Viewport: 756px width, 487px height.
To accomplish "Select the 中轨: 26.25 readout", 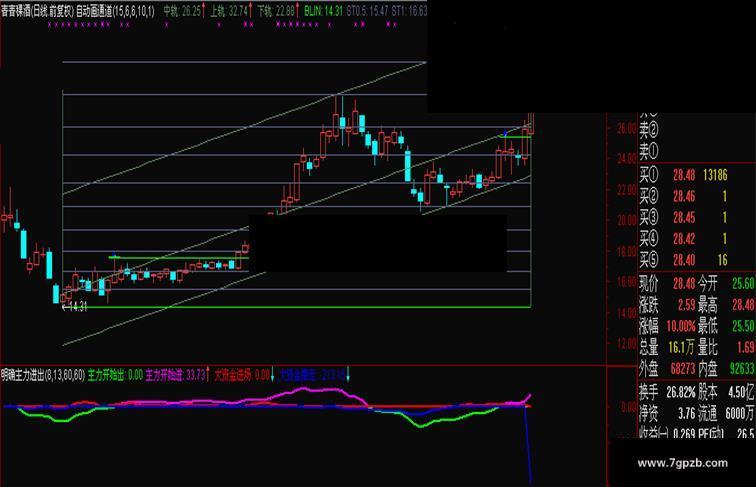I will point(182,11).
